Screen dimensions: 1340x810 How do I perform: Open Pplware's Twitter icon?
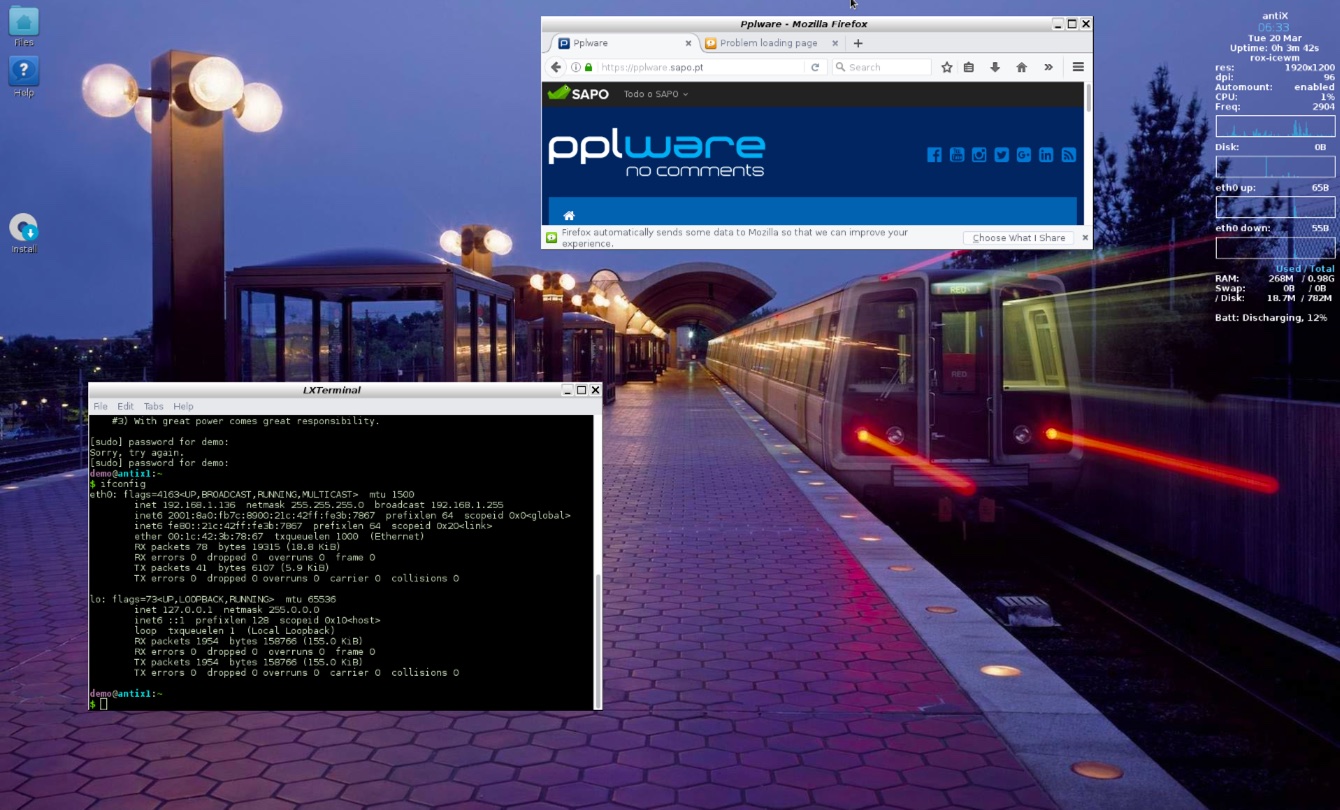coord(1000,155)
